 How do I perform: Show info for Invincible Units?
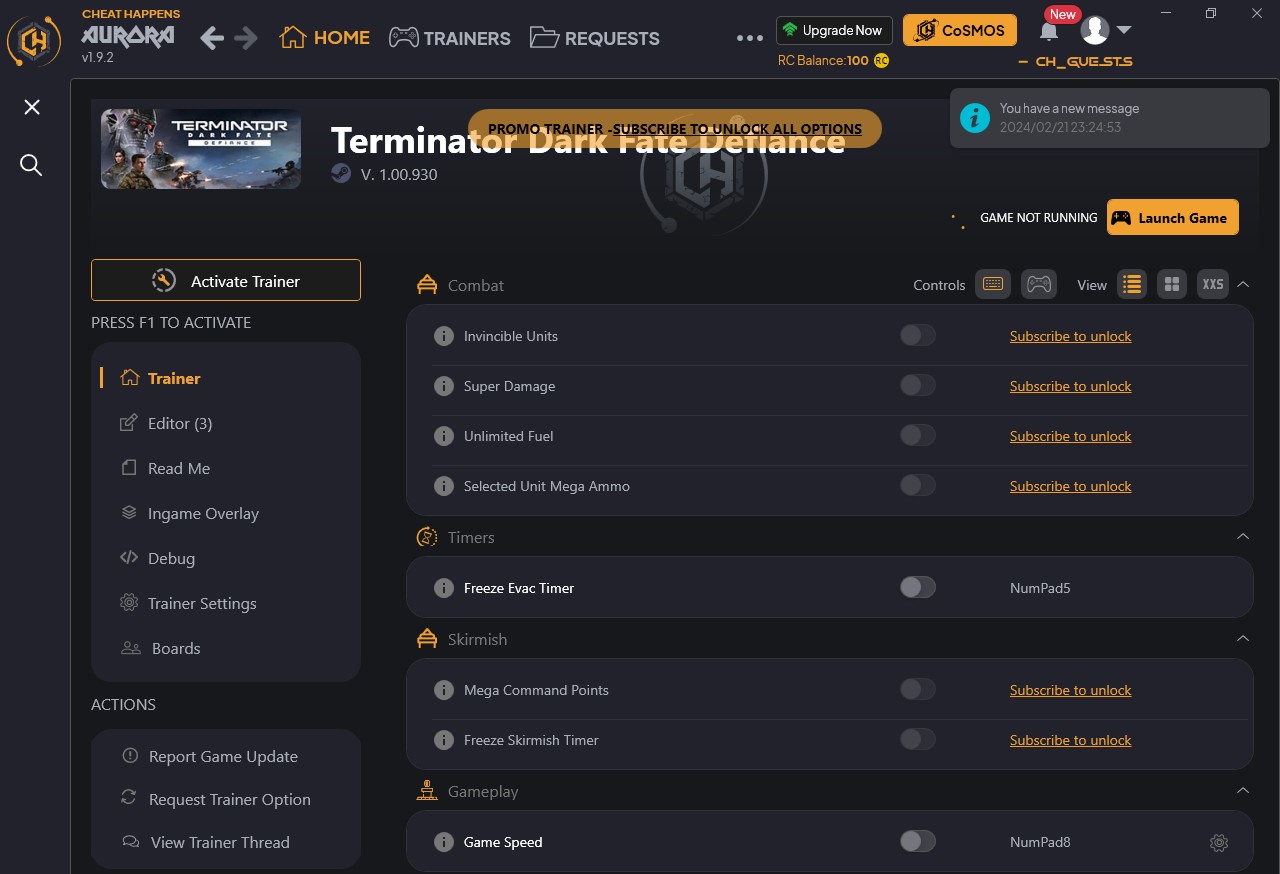tap(444, 336)
